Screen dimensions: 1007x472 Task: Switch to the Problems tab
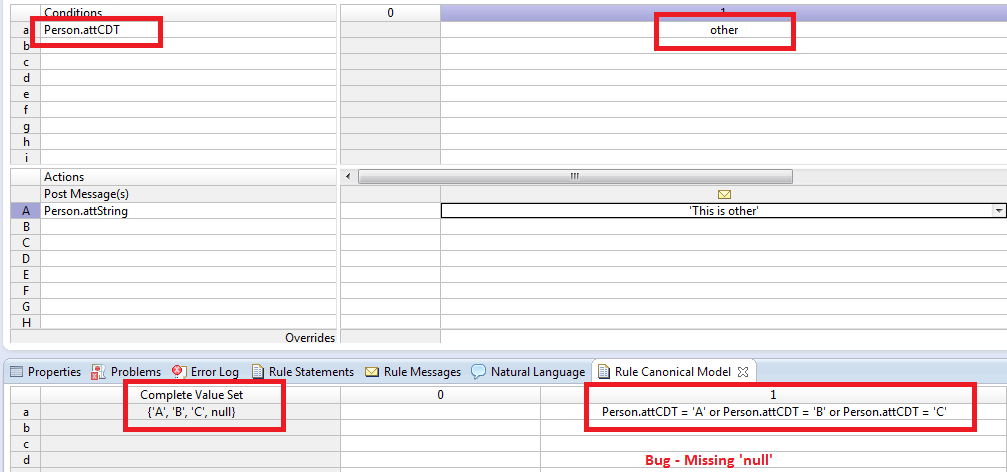tap(127, 372)
